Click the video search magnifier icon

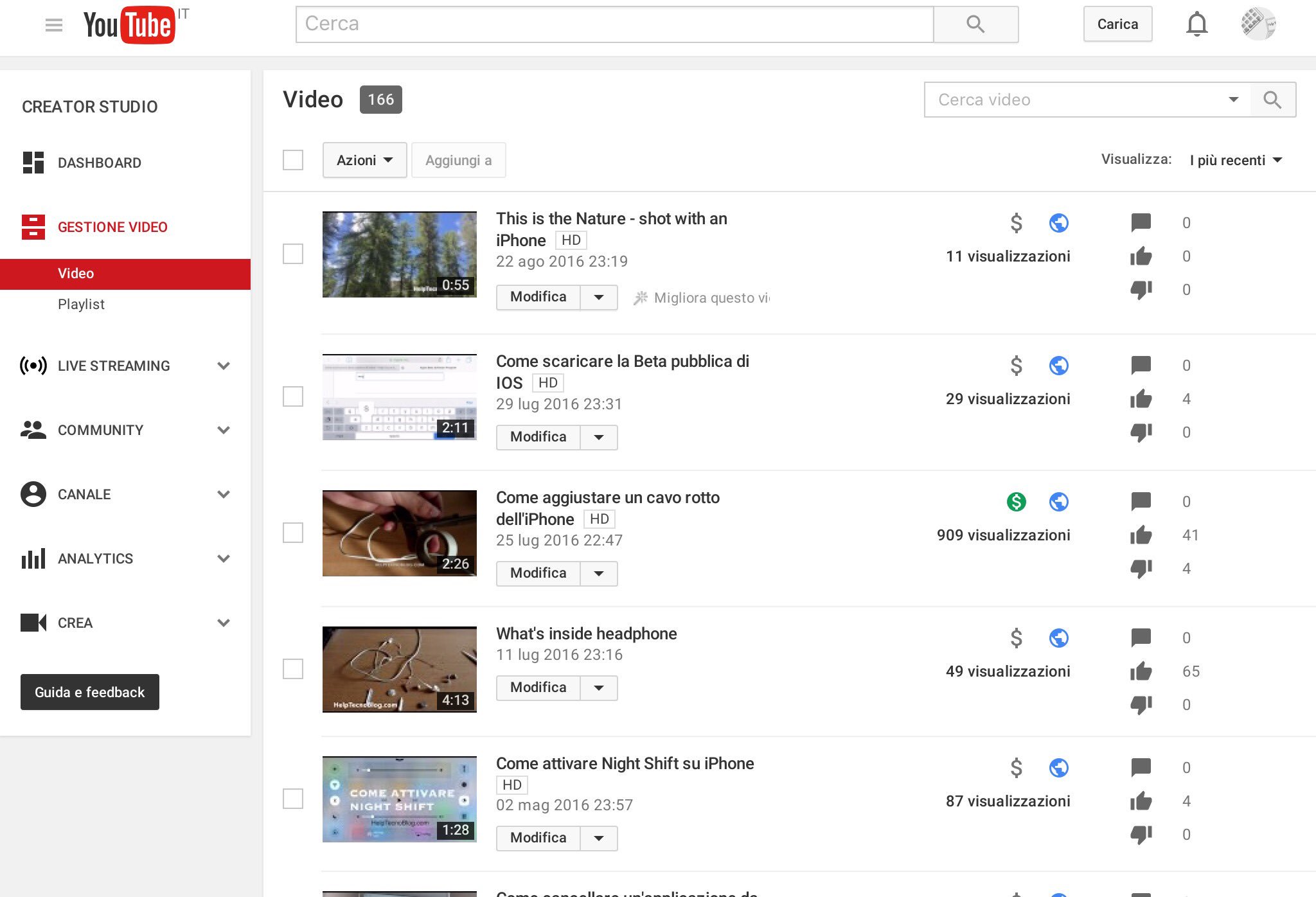tap(1272, 100)
